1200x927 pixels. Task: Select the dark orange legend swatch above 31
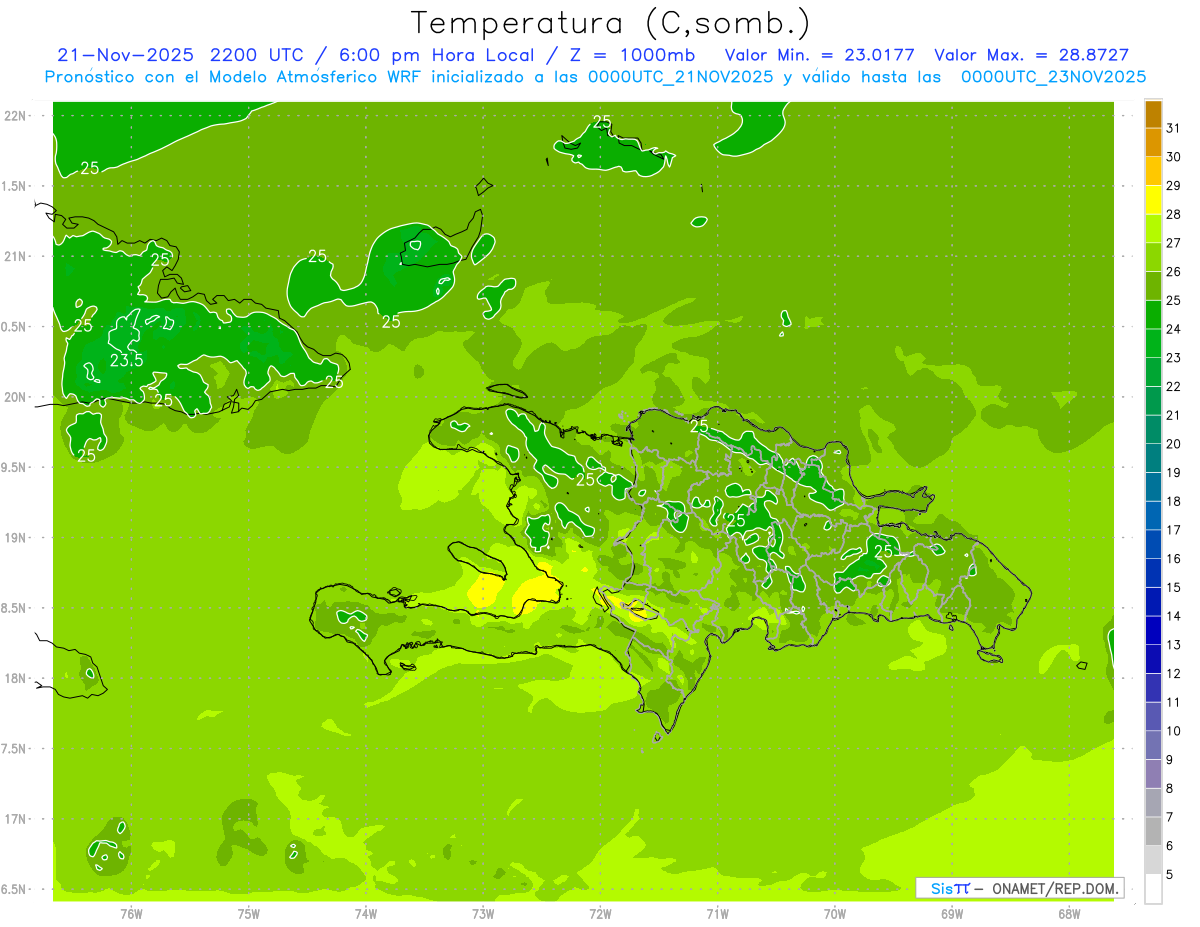pyautogui.click(x=1153, y=114)
